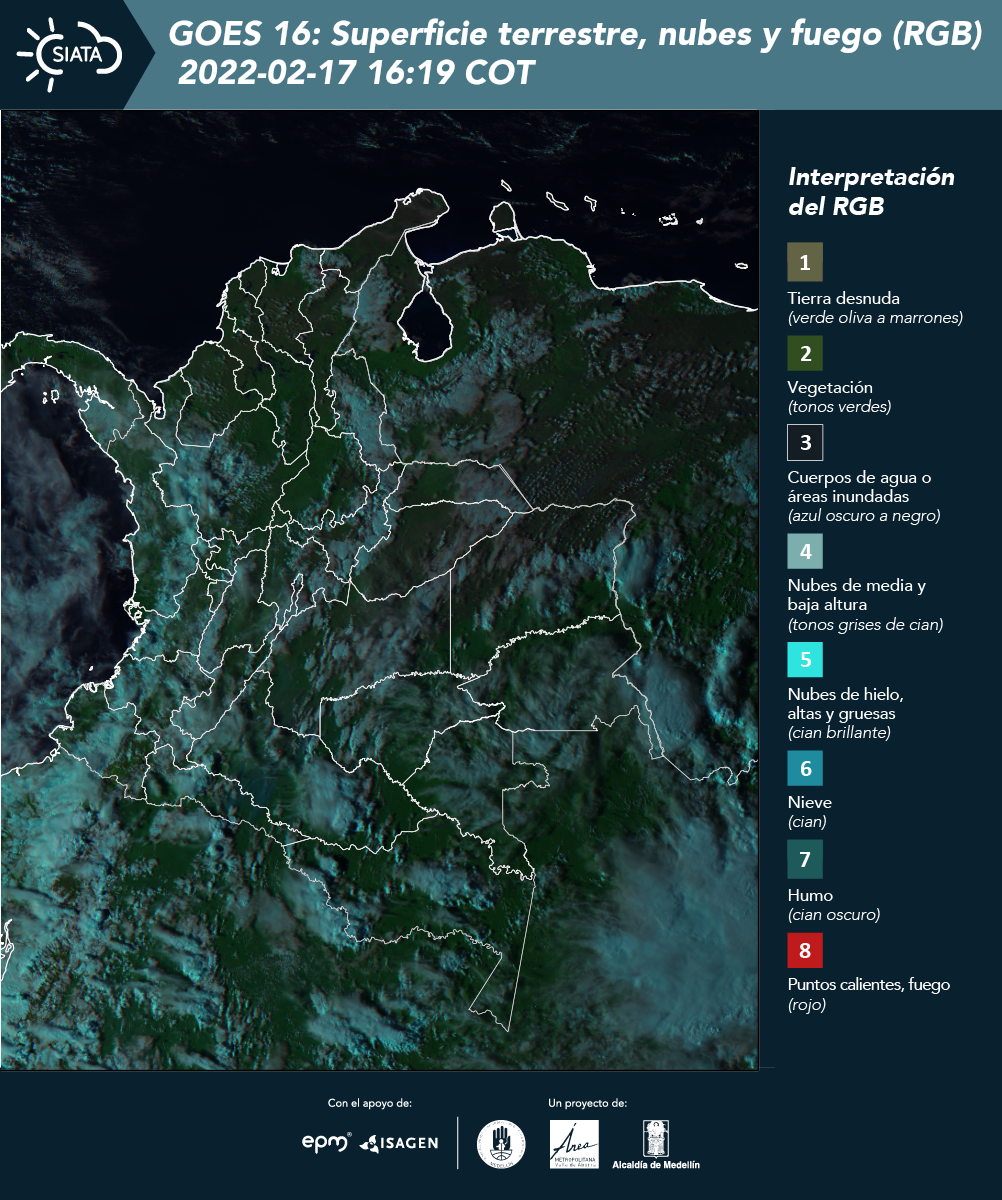1002x1200 pixels.
Task: Click the legend label 'Nieve'
Action: pos(810,802)
